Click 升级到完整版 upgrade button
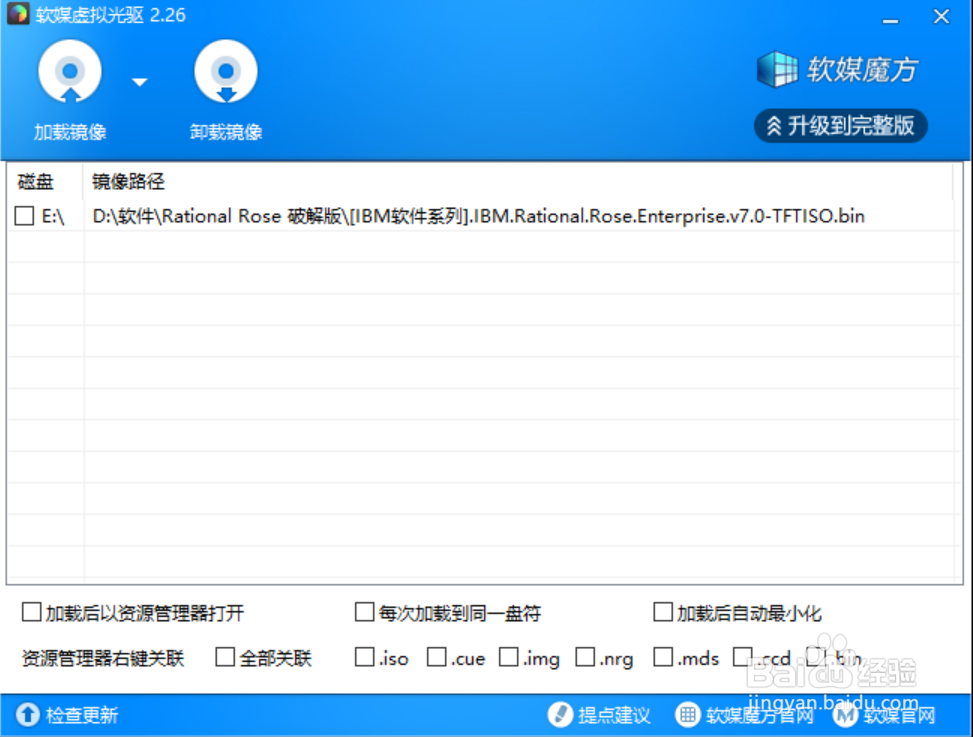Viewport: 973px width, 737px height. [841, 126]
